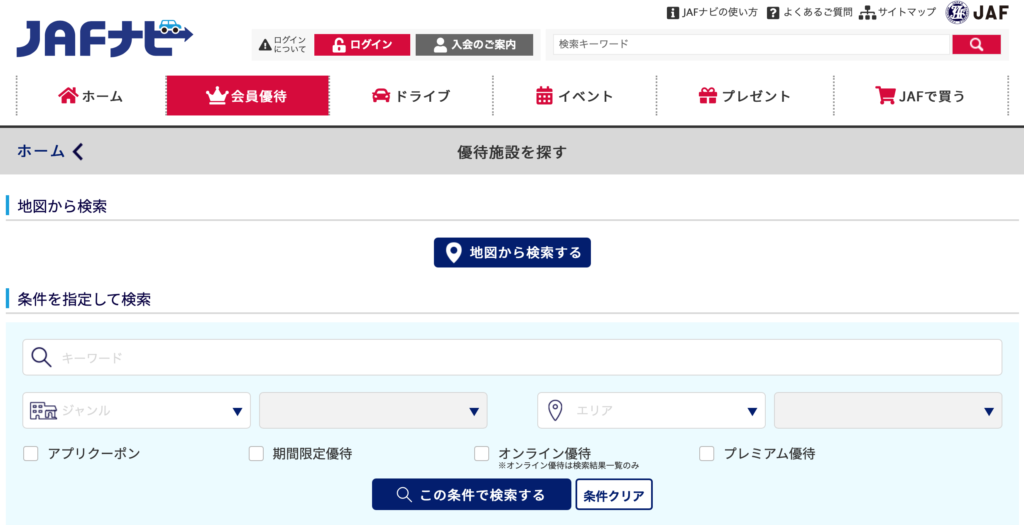The width and height of the screenshot is (1024, 525).
Task: Select the 会員優待 menu tab
Action: click(248, 96)
